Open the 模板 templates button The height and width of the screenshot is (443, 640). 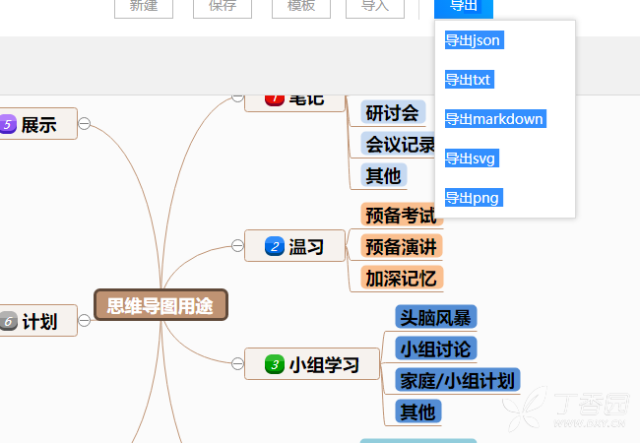click(x=301, y=7)
